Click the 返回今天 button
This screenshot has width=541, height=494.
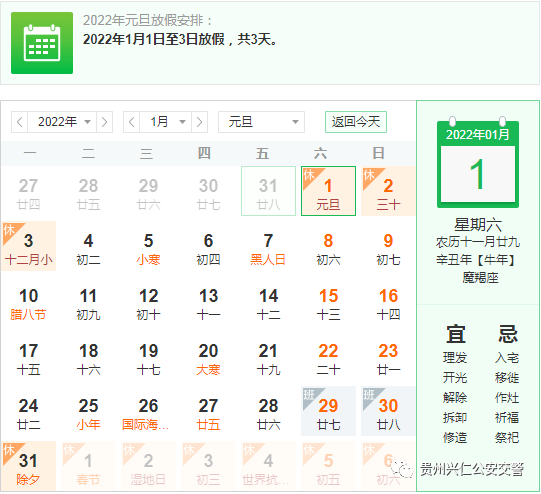click(x=356, y=122)
